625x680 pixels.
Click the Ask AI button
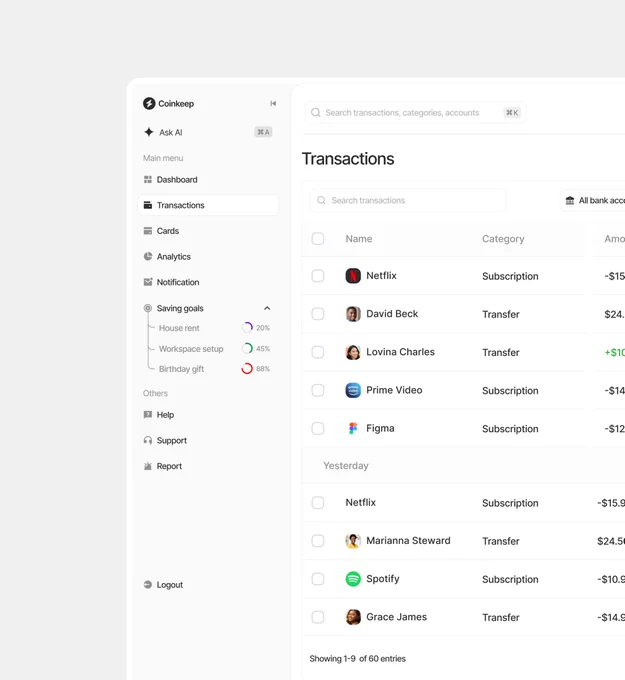pyautogui.click(x=208, y=132)
